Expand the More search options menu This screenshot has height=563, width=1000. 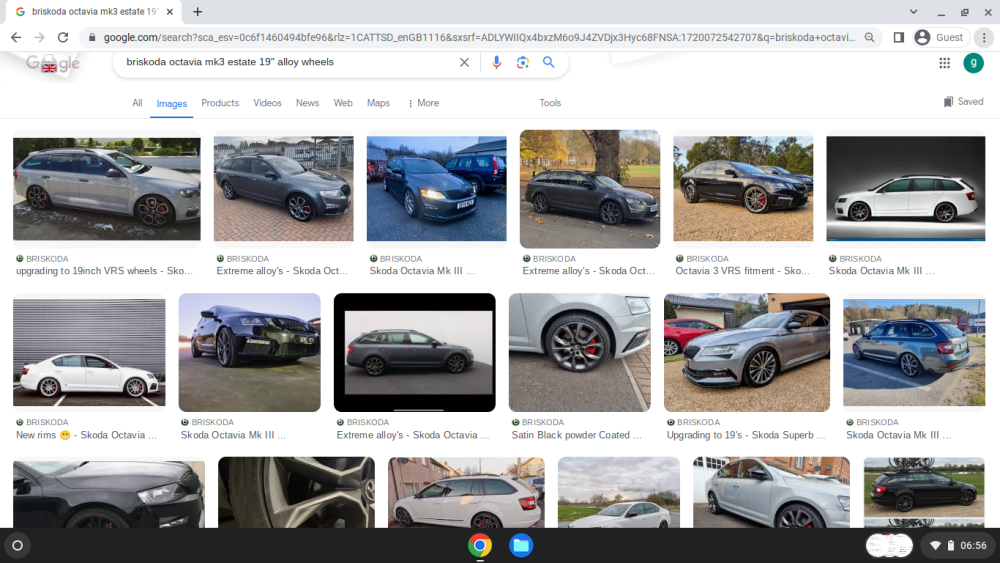tap(423, 103)
